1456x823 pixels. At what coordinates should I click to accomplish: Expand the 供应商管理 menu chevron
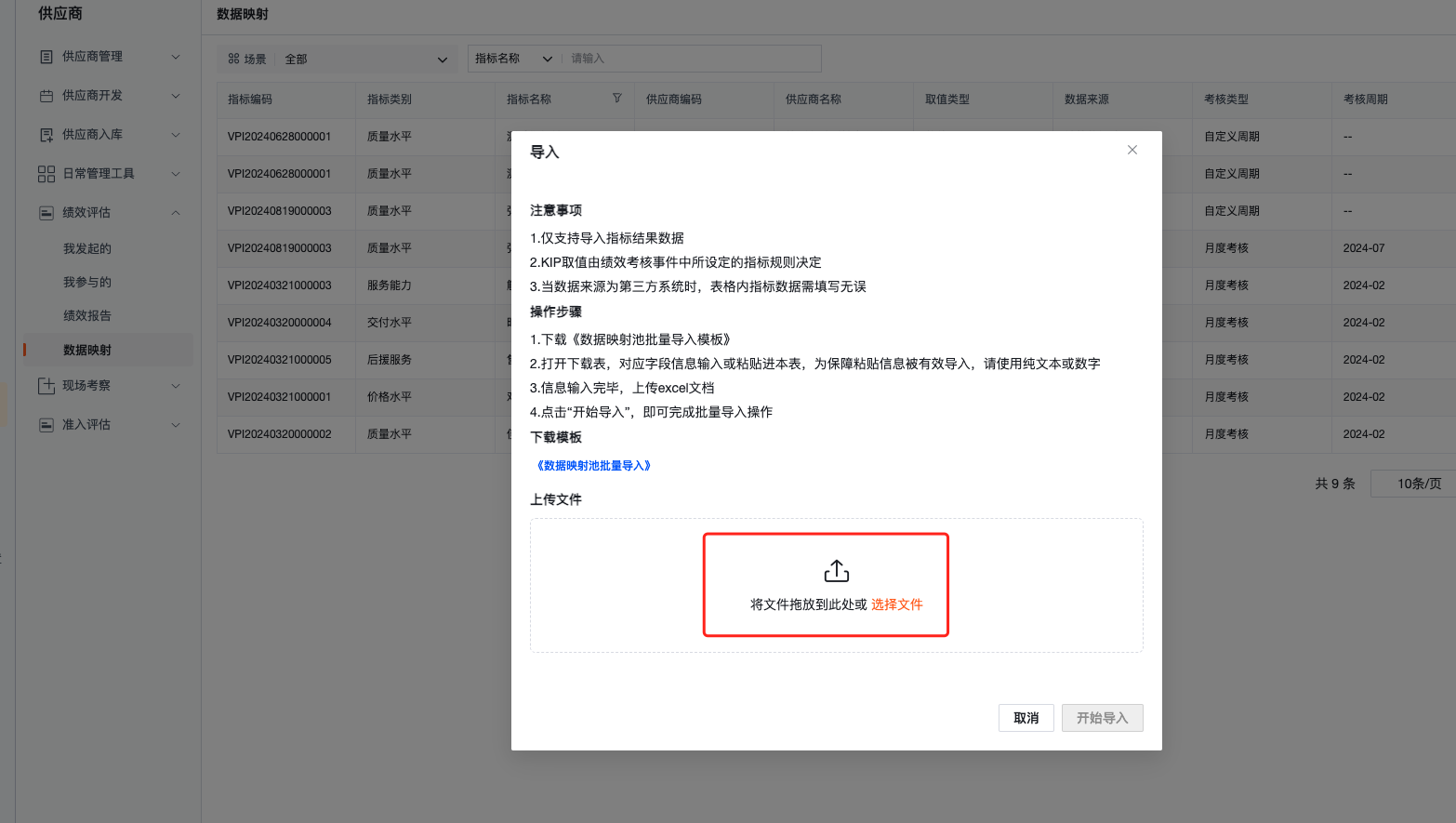176,57
